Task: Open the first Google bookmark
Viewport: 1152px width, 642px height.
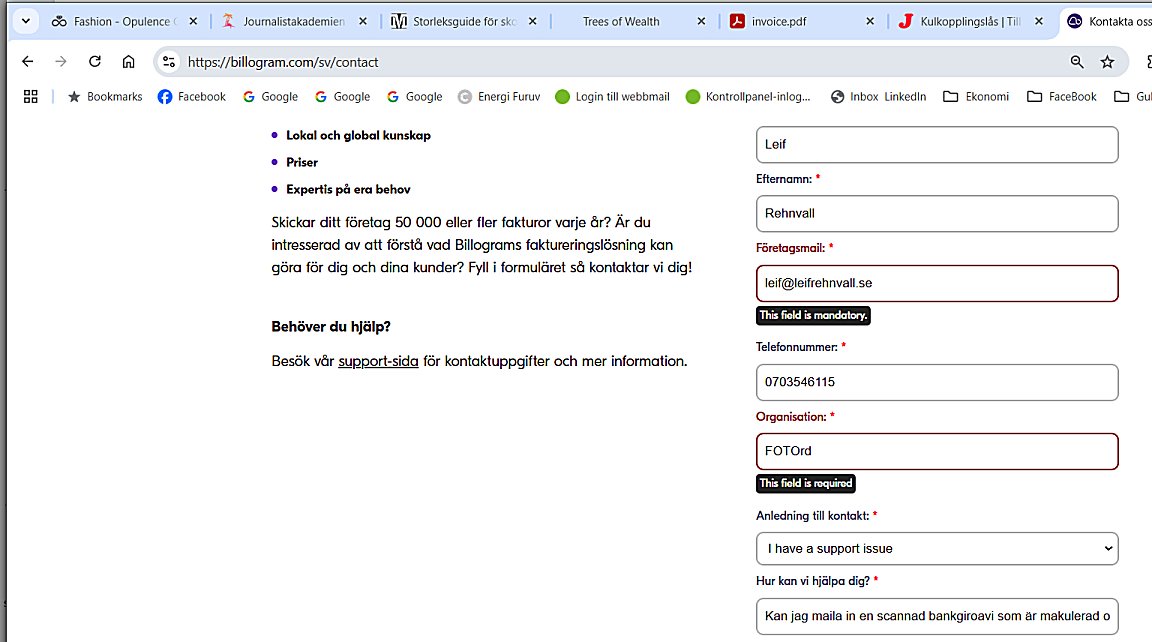Action: (270, 96)
